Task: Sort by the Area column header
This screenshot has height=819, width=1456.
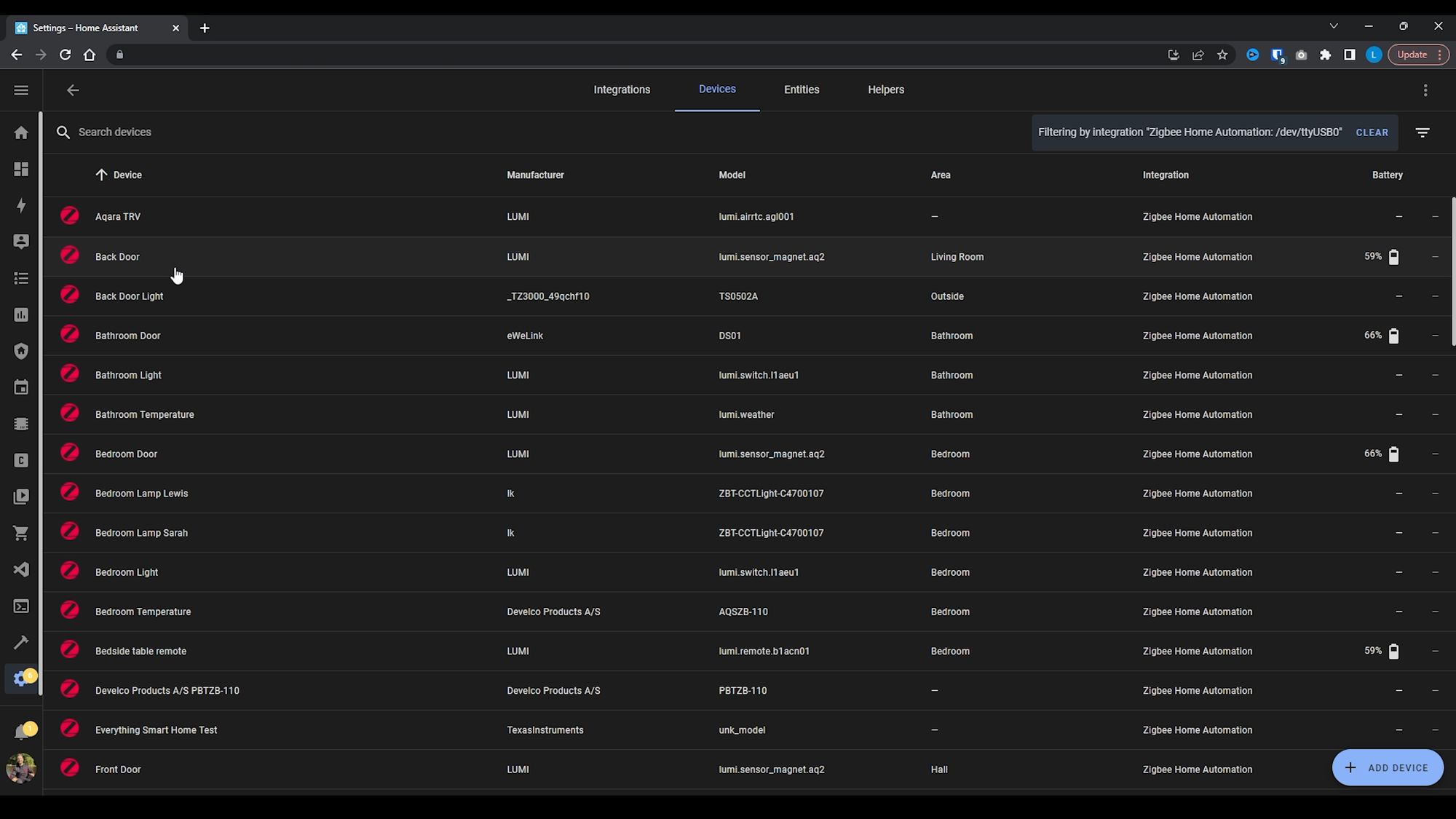Action: [x=941, y=175]
